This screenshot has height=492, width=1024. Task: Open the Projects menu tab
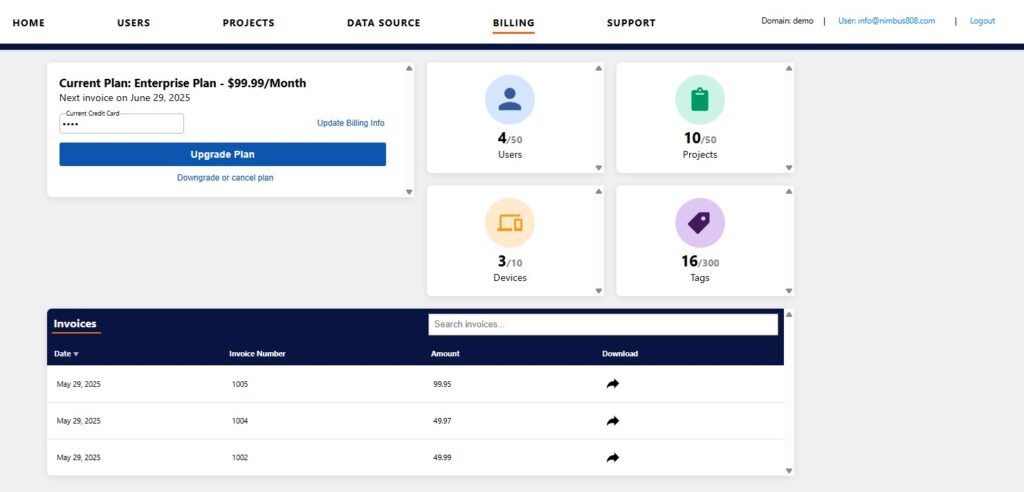click(249, 23)
